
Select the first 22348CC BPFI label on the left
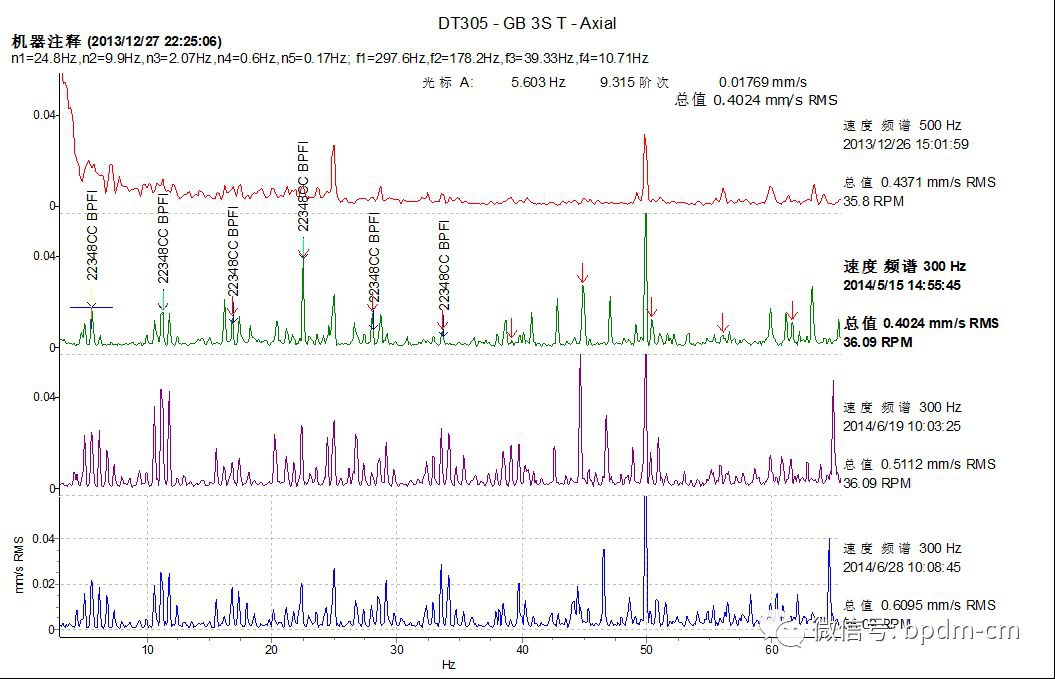click(x=92, y=236)
